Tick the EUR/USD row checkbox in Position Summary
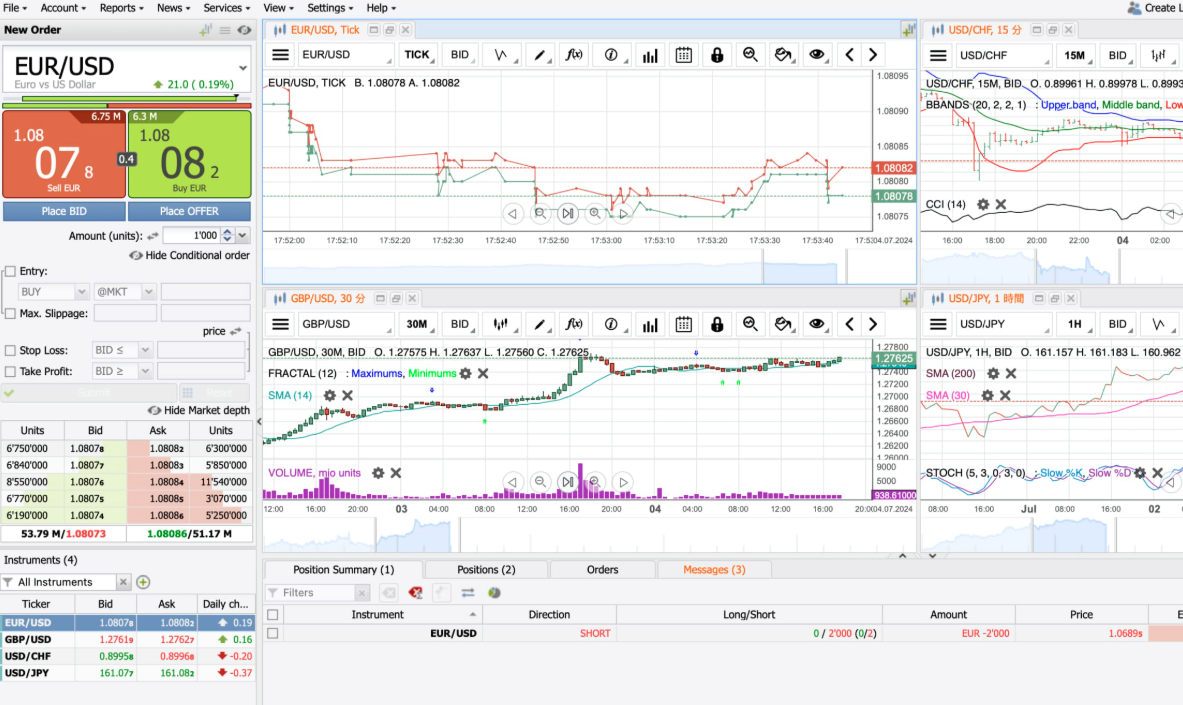 point(272,634)
